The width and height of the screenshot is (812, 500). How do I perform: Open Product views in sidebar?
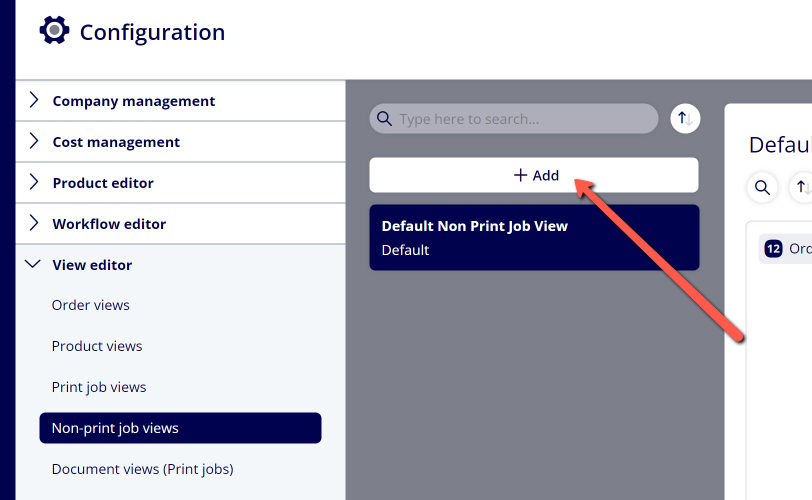(97, 346)
